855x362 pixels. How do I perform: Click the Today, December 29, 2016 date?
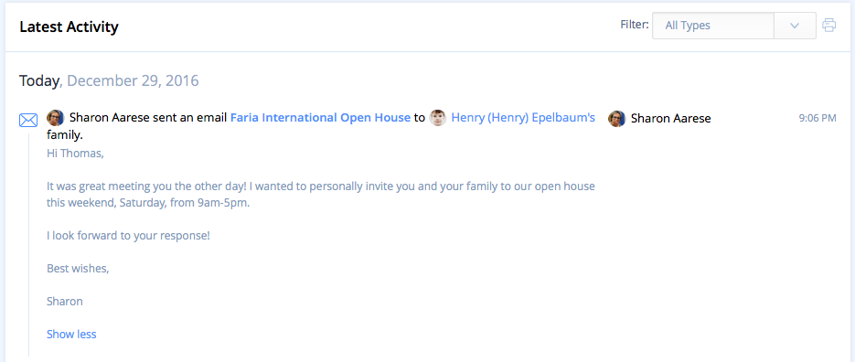[109, 81]
